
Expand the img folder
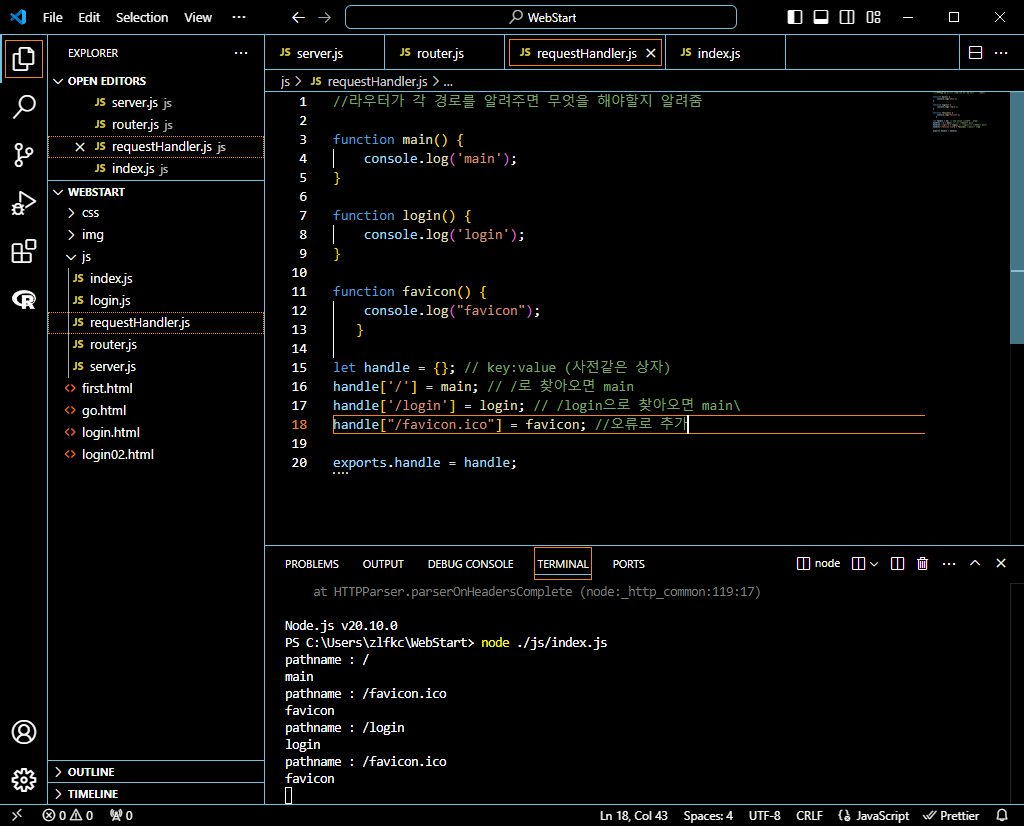(x=156, y=234)
